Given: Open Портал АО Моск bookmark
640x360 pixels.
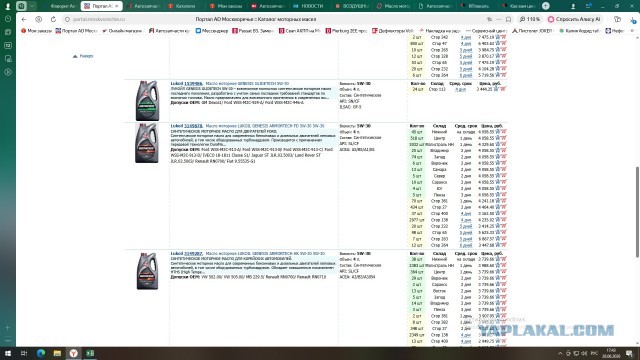Looking at the screenshot, I should coord(76,31).
